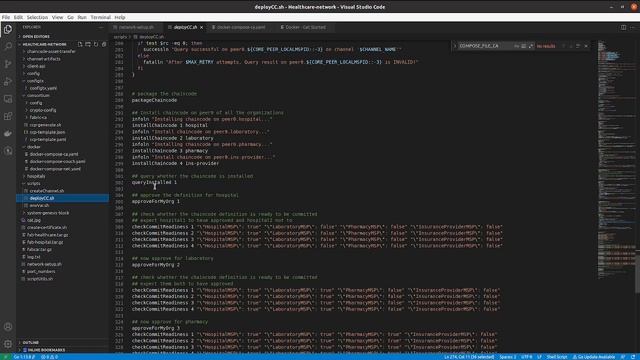Open the Selection menu
The width and height of the screenshot is (640, 360).
tap(37, 17)
